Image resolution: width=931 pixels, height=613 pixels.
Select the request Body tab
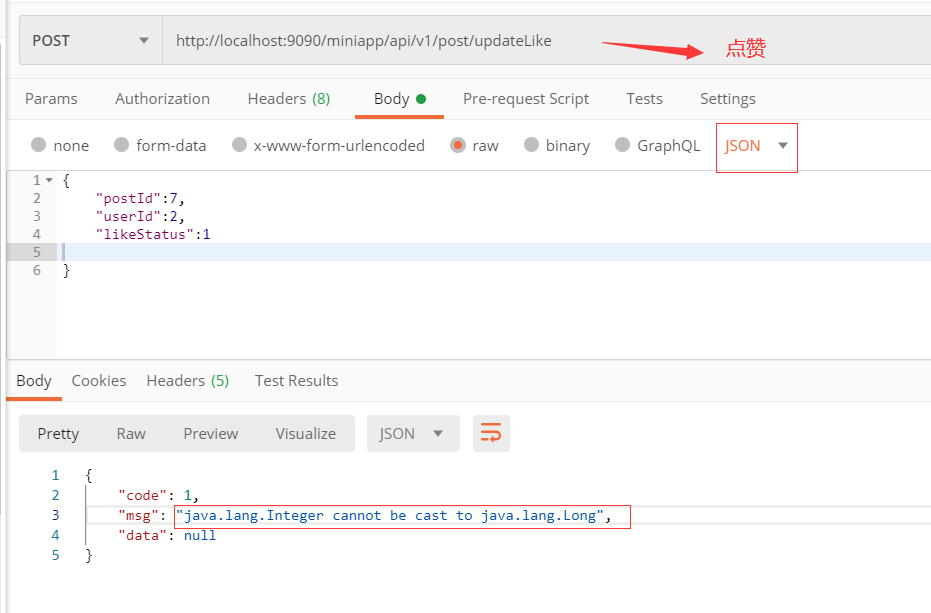pyautogui.click(x=400, y=99)
